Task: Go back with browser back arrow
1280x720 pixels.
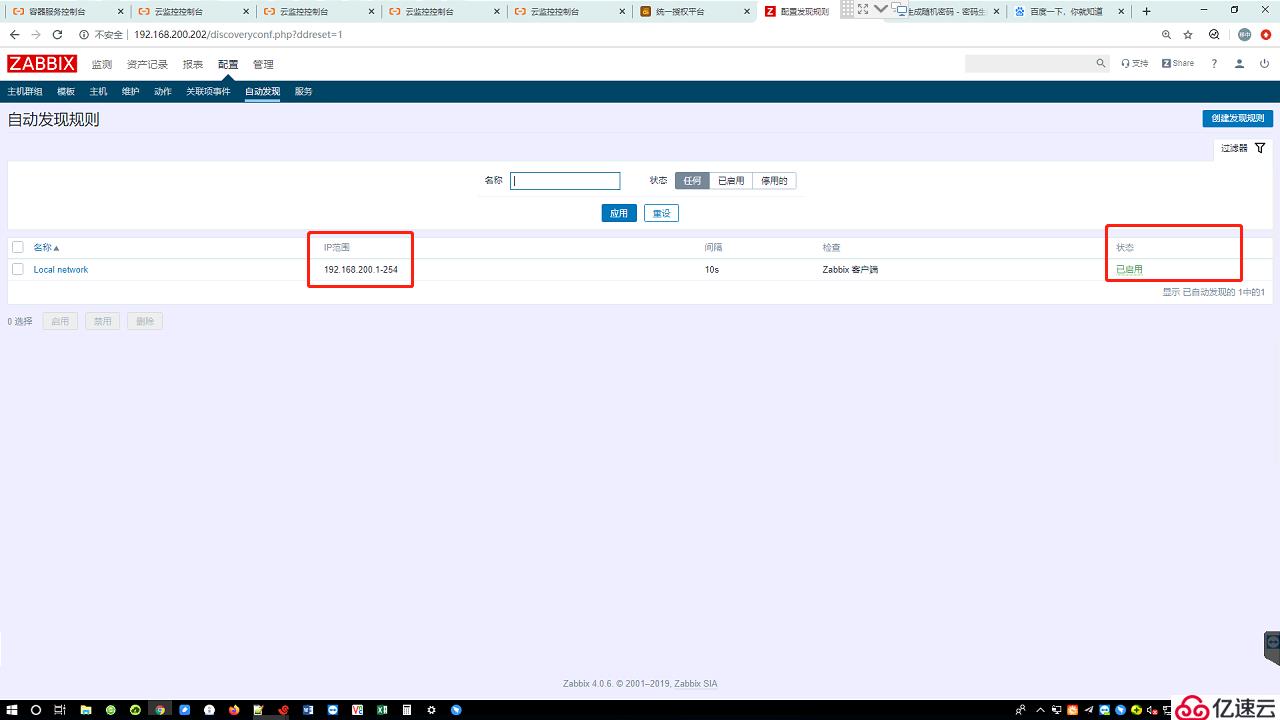Action: [14, 34]
